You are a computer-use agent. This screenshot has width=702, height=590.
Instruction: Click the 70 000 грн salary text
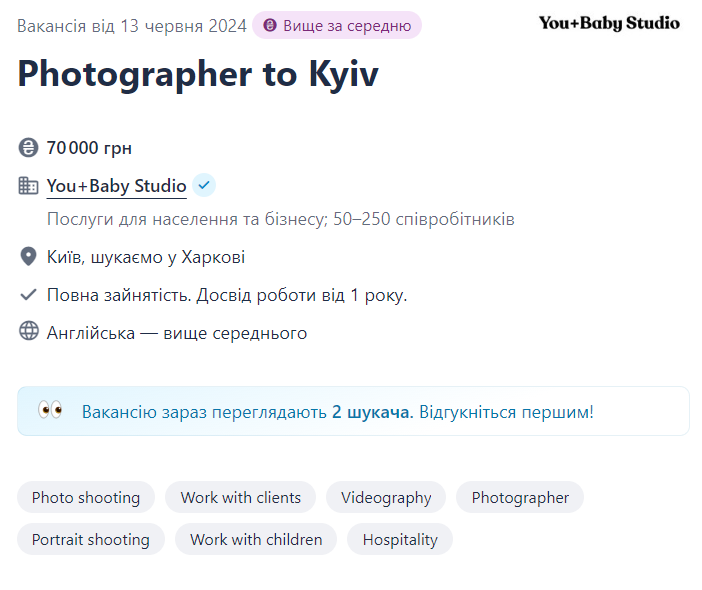point(89,148)
